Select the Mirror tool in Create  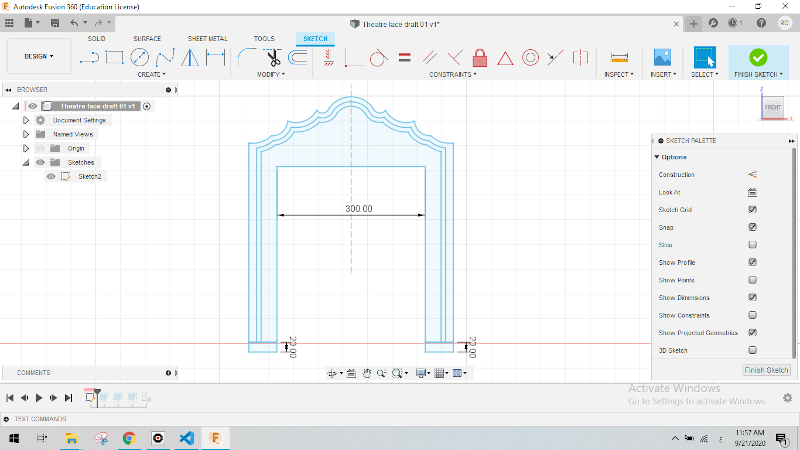(190, 58)
